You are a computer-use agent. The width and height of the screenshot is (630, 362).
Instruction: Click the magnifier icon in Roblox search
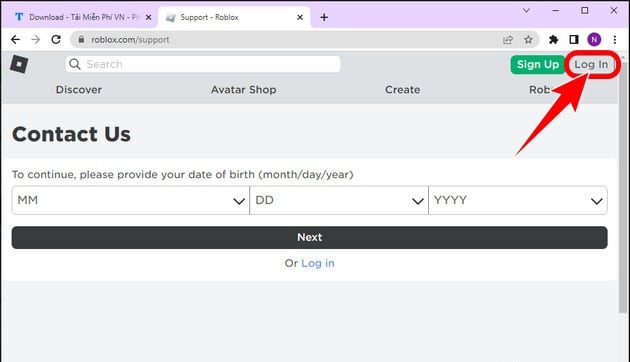(75, 64)
